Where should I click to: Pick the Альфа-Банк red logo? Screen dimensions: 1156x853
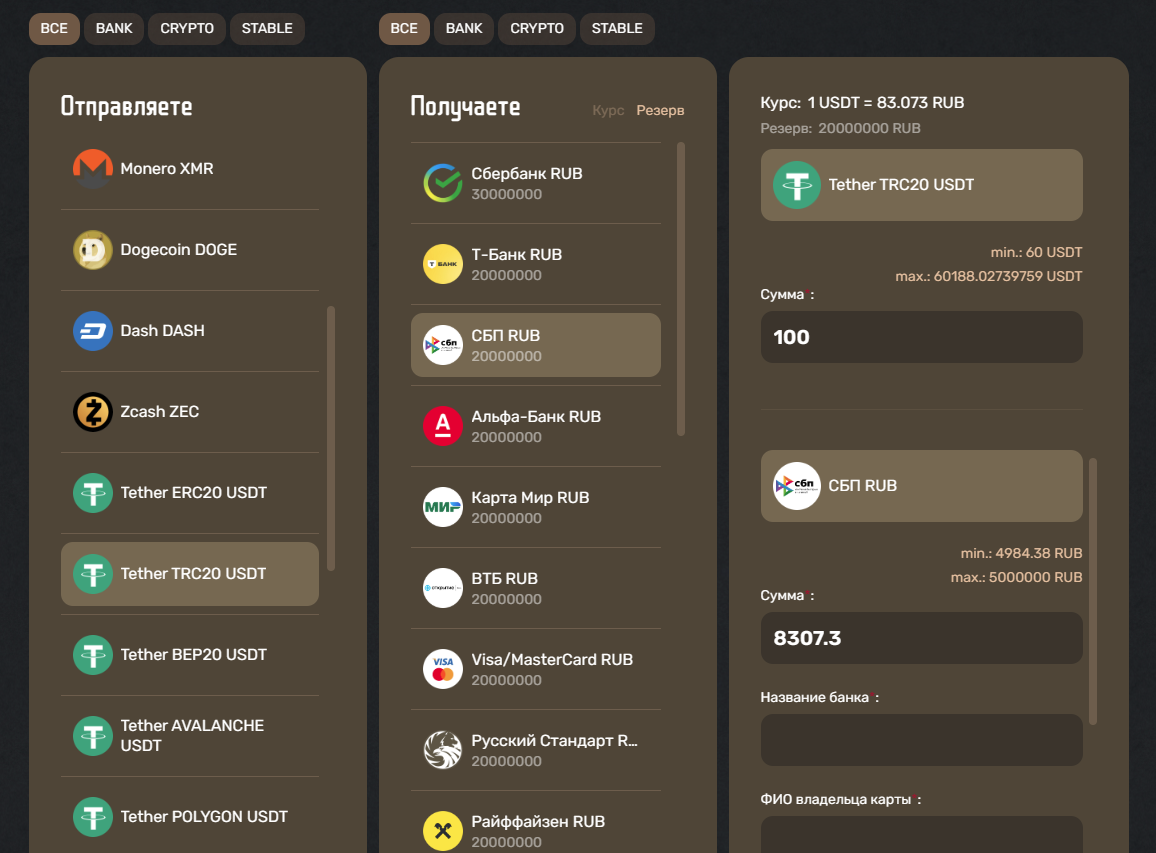pyautogui.click(x=443, y=426)
